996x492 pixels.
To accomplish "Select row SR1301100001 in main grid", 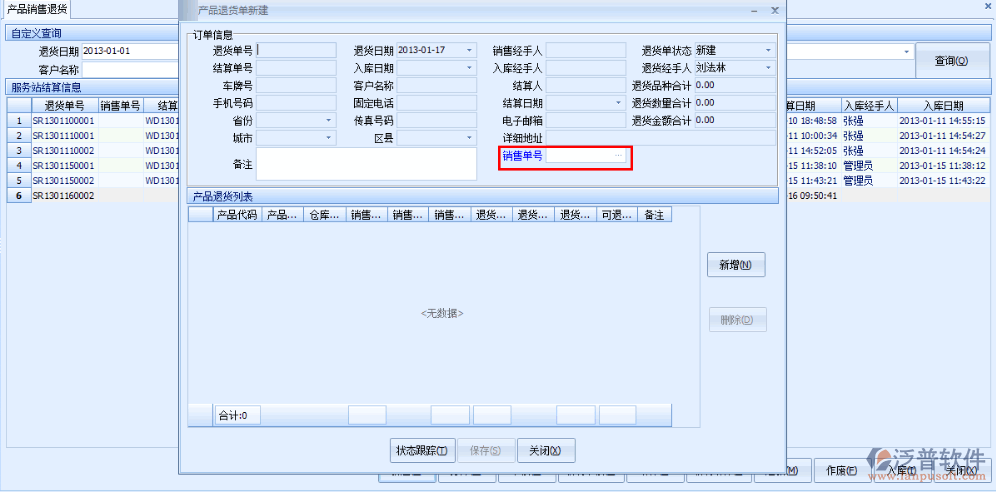I will click(x=64, y=121).
